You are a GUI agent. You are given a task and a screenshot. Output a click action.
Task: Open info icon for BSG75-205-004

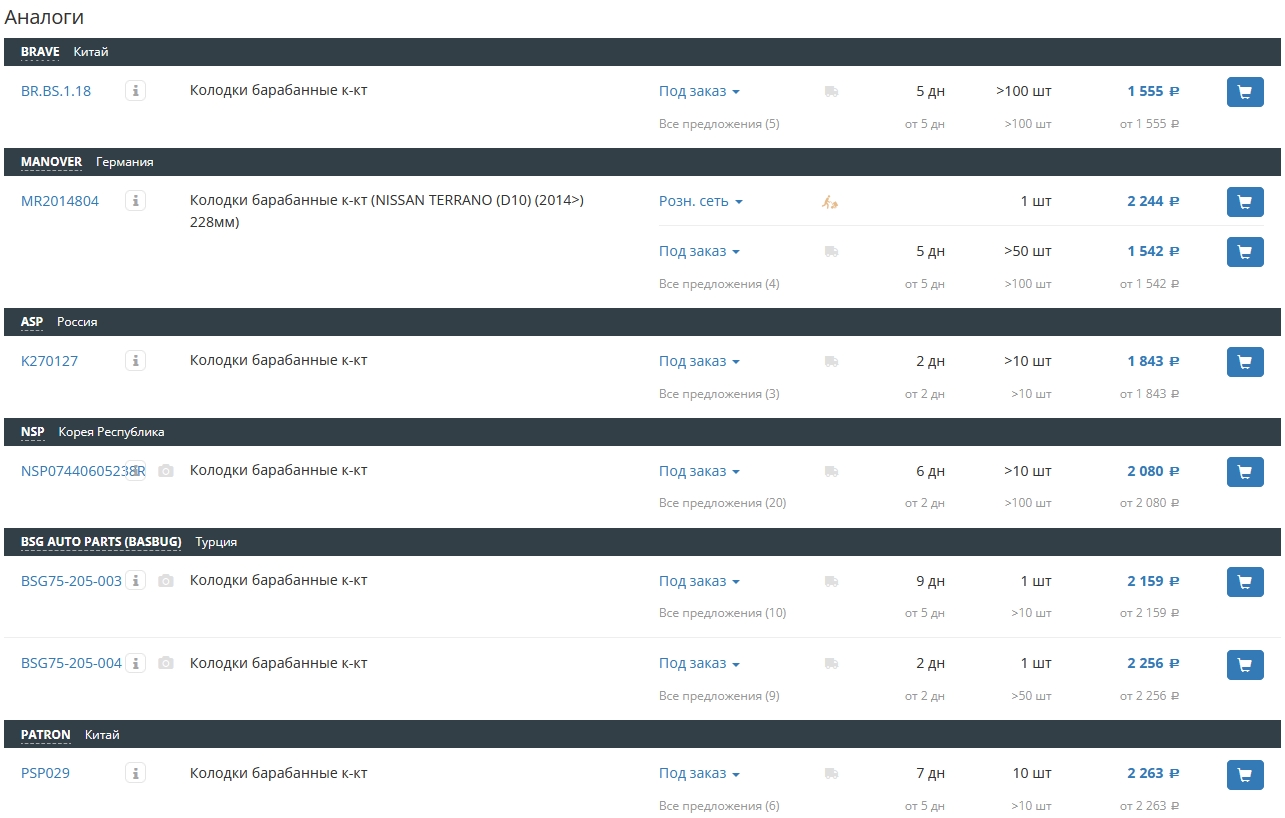coord(136,663)
